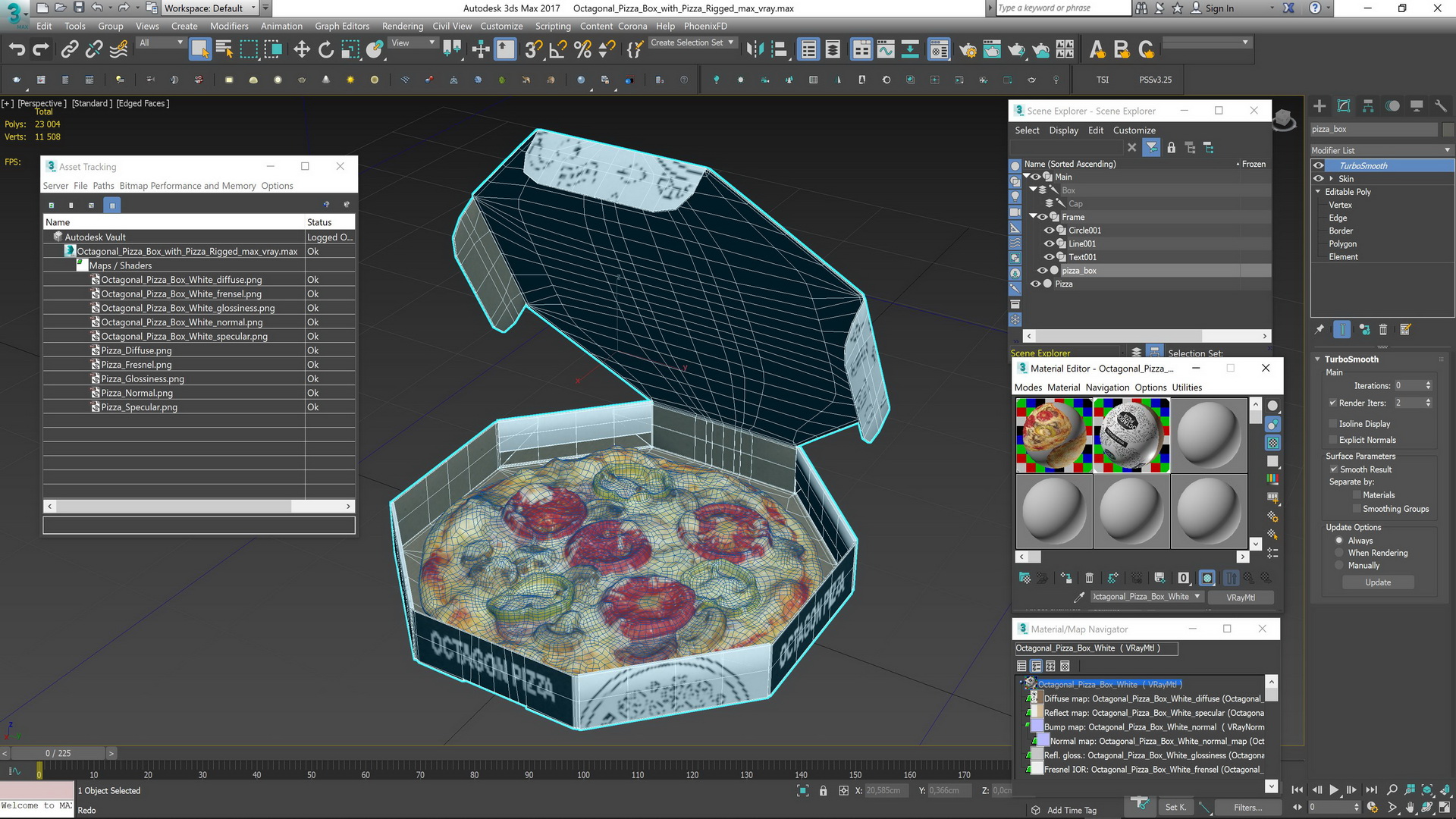Select the box material sample sphere
1456x819 pixels.
1131,435
